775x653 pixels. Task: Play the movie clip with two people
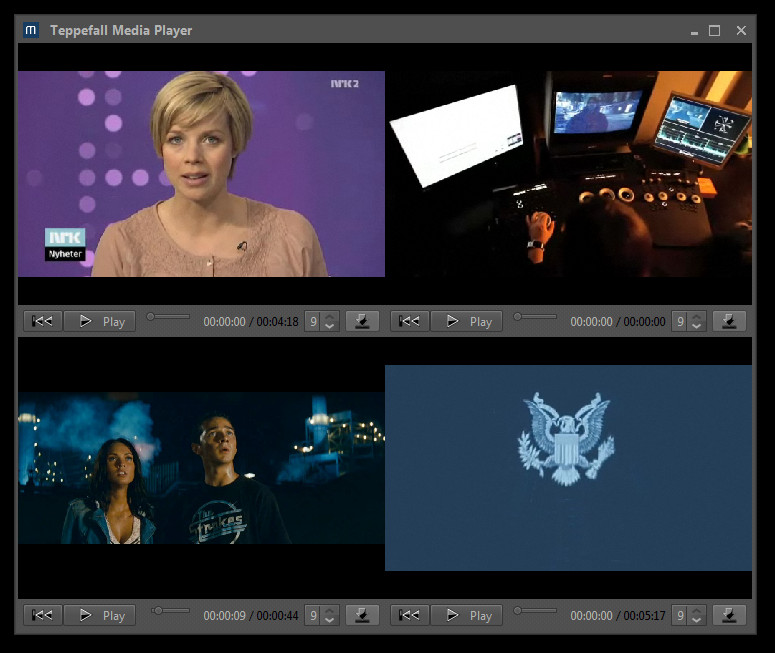click(x=100, y=615)
